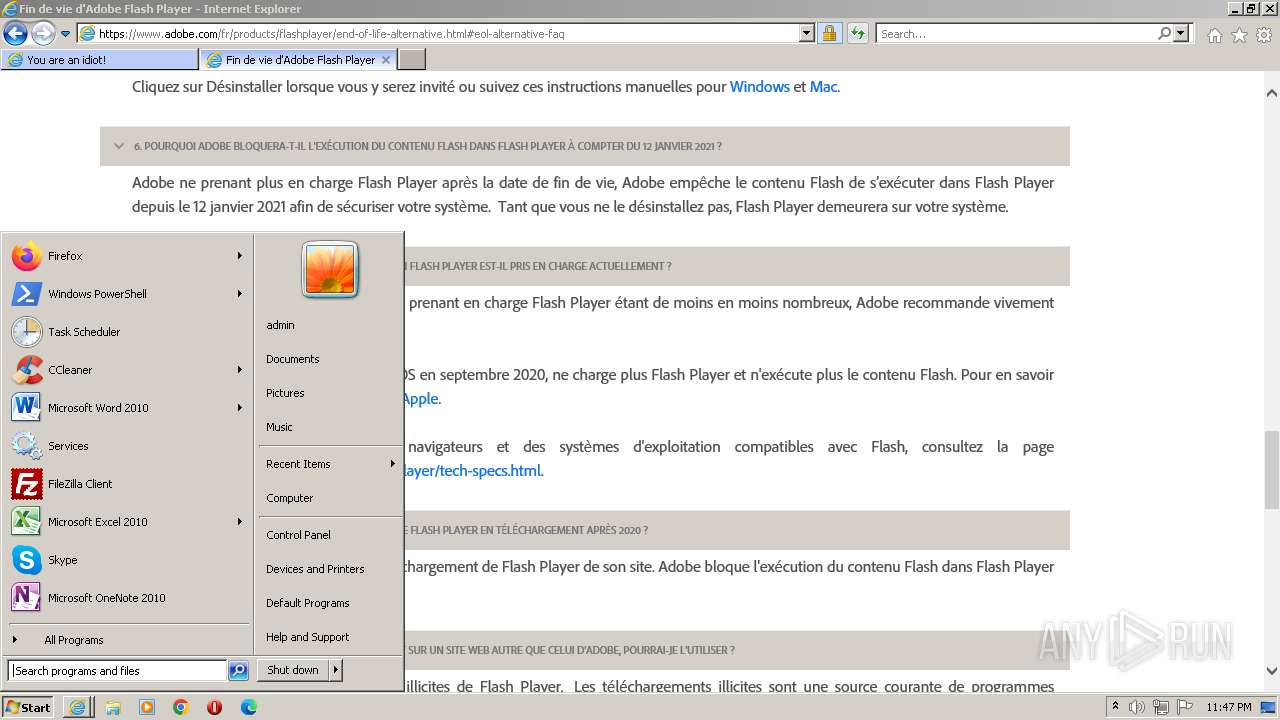This screenshot has width=1280, height=720.
Task: Open File Explorer folder icon in taskbar
Action: [x=113, y=707]
